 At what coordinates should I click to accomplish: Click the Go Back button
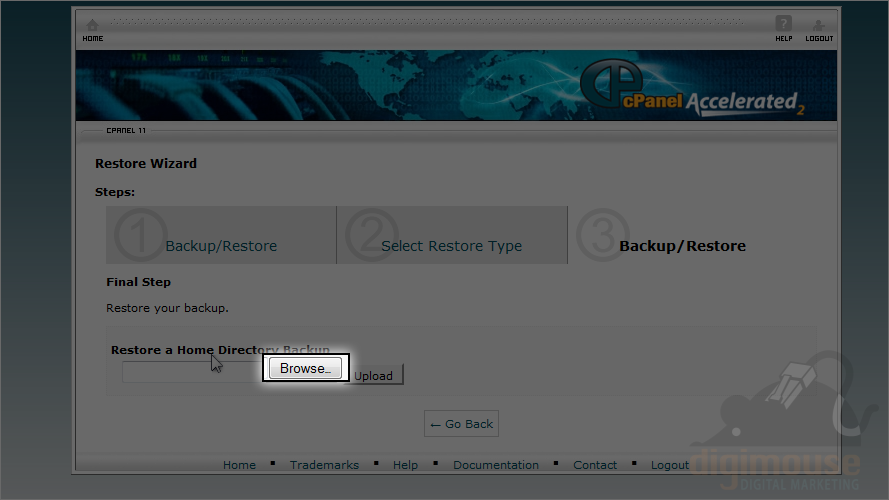coord(461,424)
